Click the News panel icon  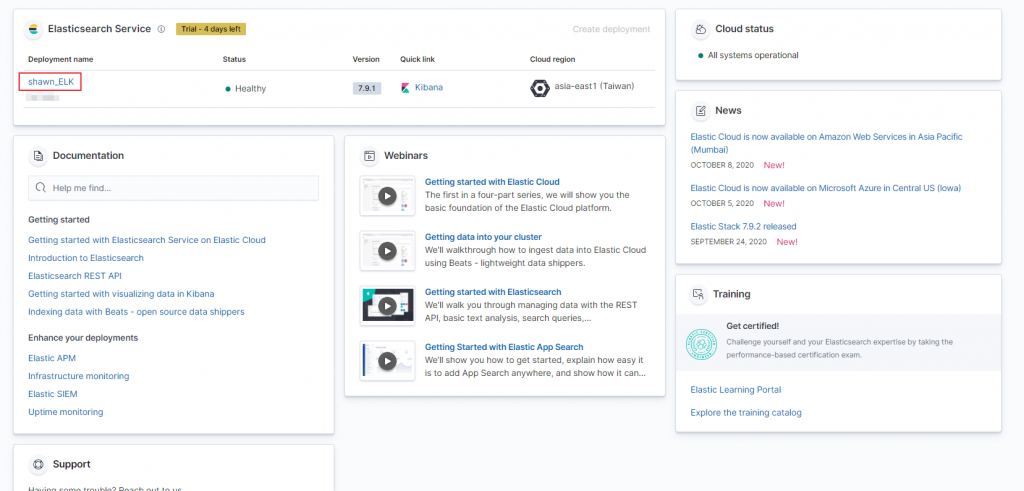pos(701,111)
